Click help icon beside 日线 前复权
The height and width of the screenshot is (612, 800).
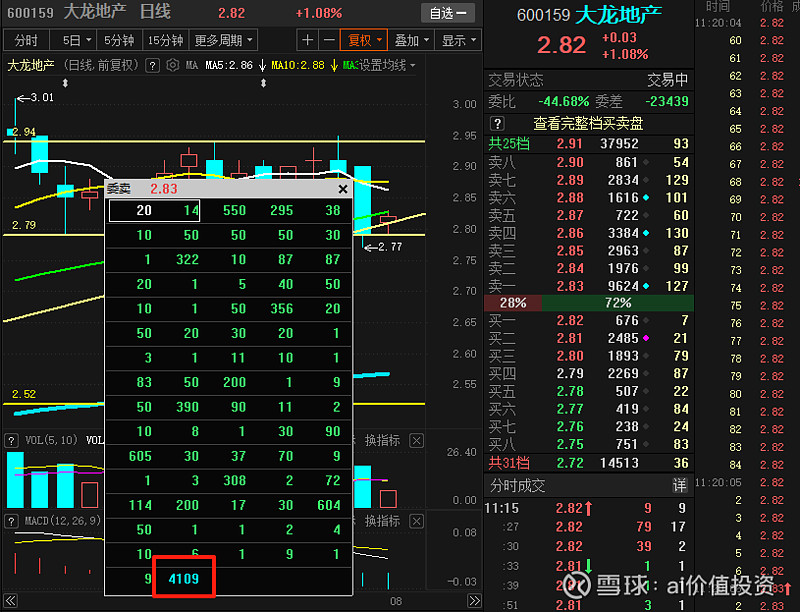click(x=152, y=65)
